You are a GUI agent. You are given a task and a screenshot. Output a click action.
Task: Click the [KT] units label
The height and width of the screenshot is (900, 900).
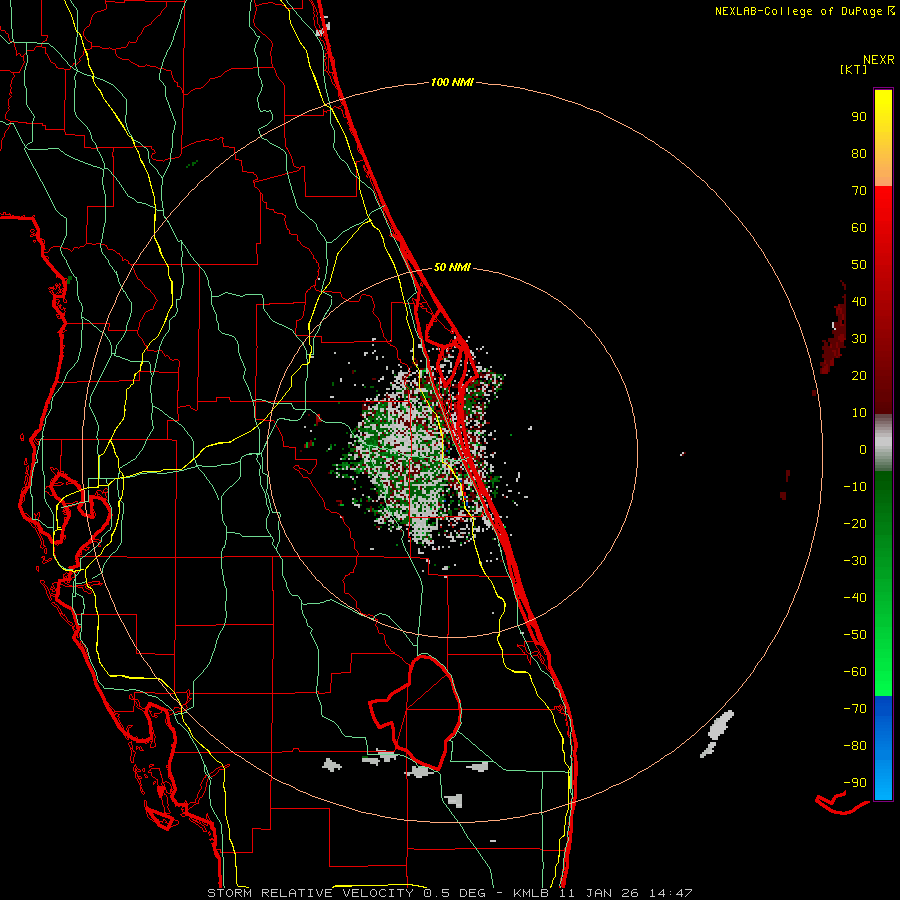[853, 69]
